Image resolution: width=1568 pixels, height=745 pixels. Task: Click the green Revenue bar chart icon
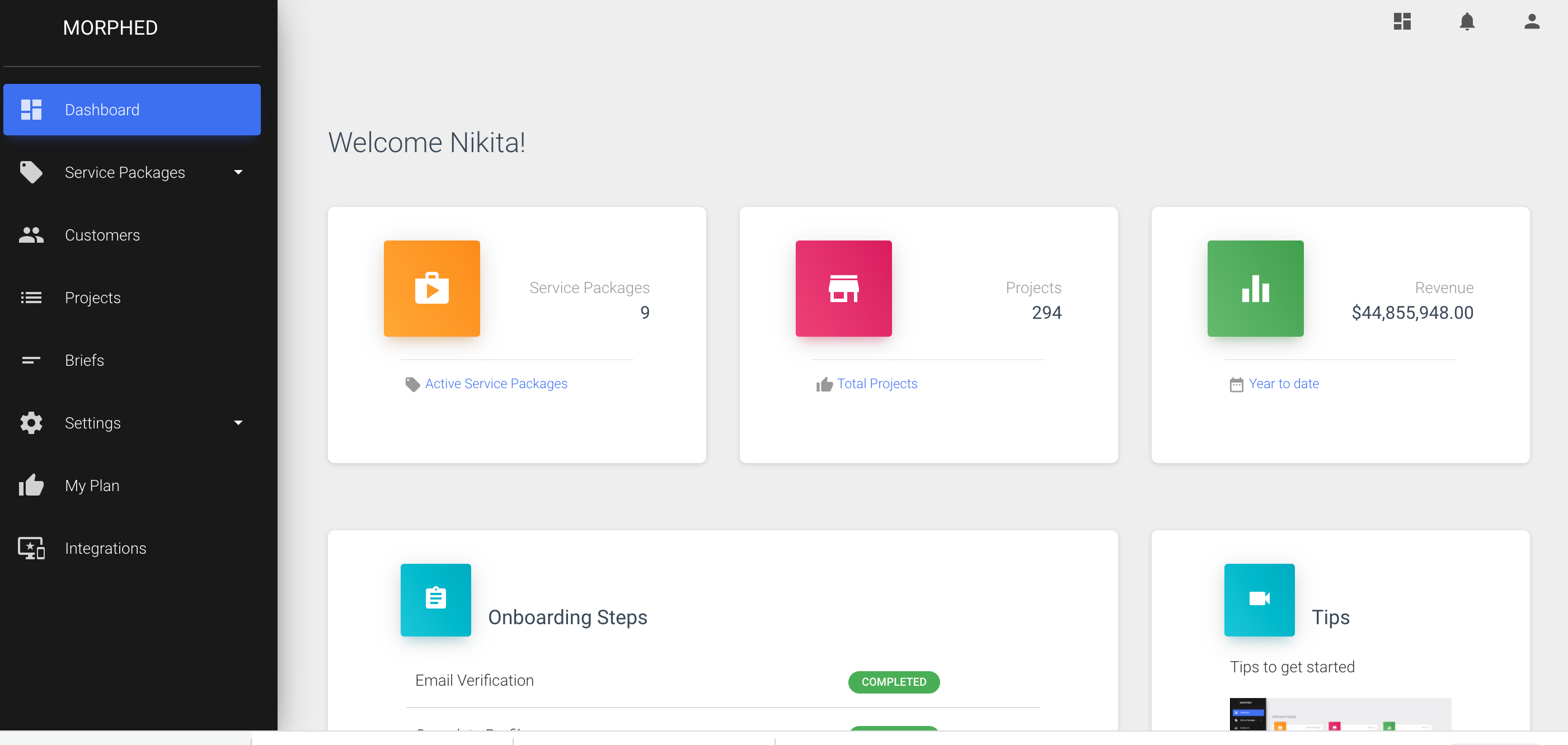[x=1255, y=288]
